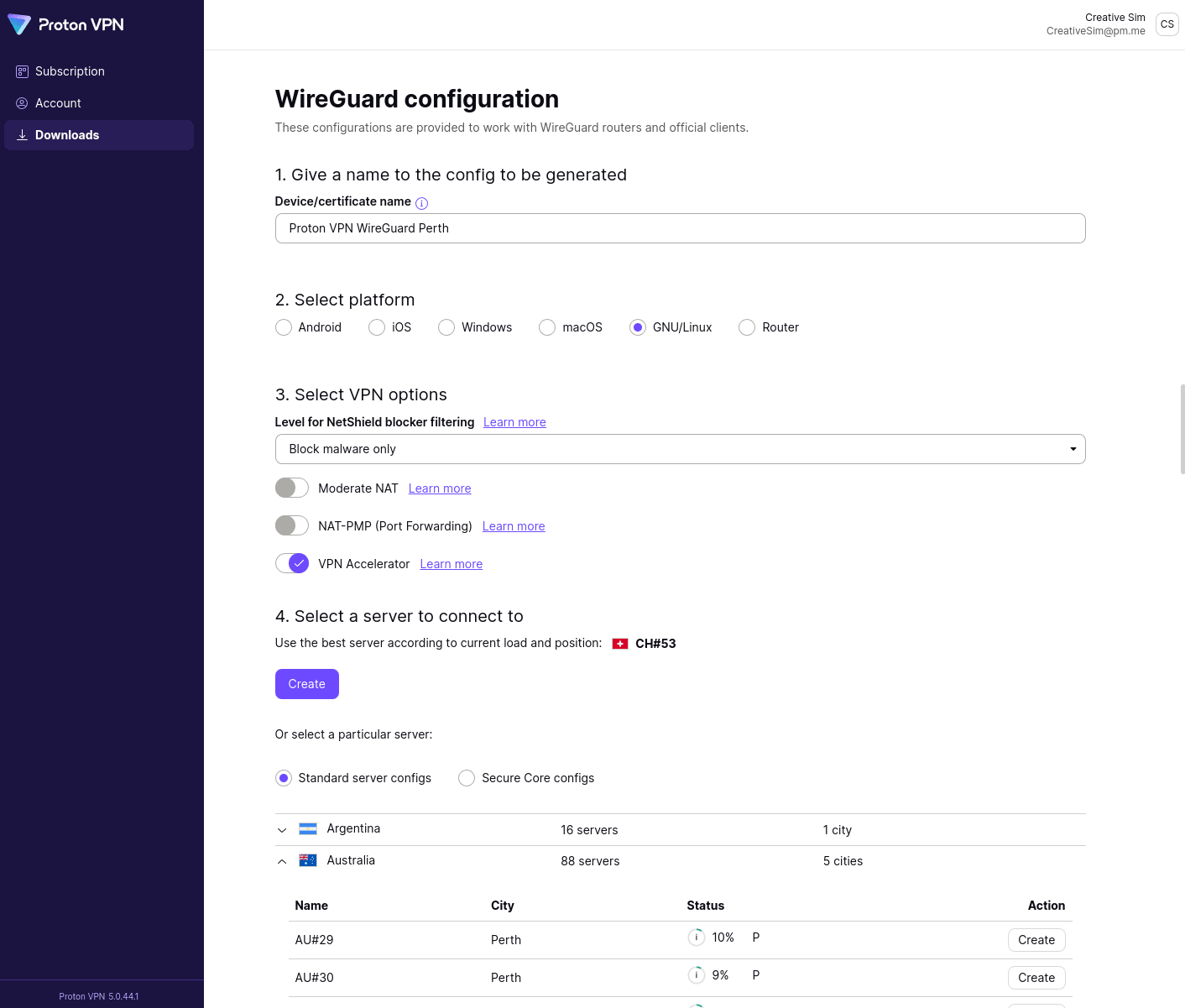The image size is (1185, 1008).
Task: Open VPN Accelerator Learn more link
Action: coord(452,564)
